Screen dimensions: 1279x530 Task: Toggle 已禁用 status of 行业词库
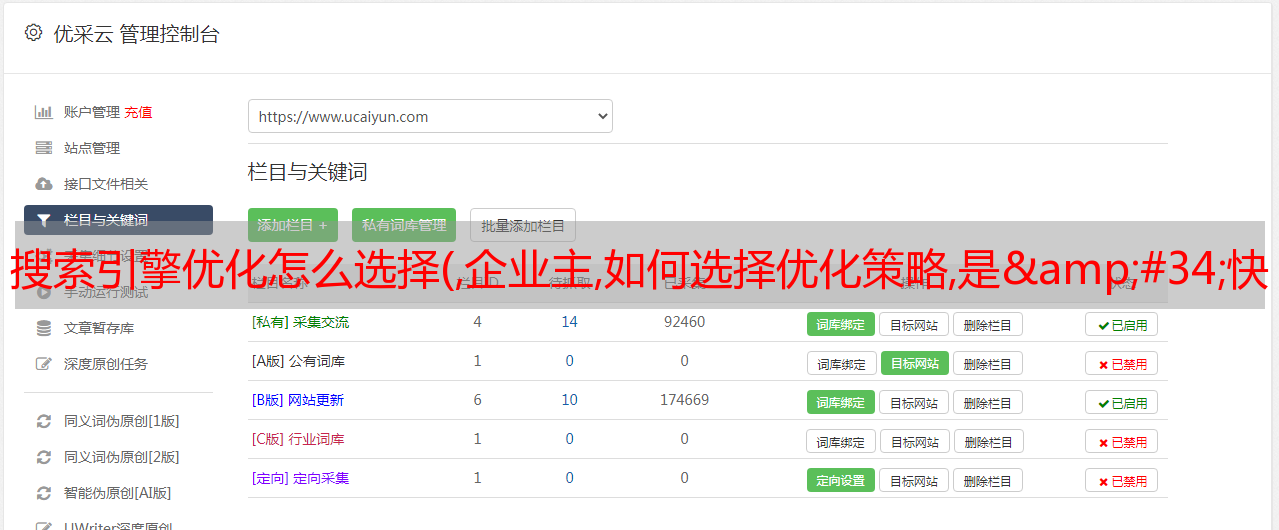coord(1122,441)
